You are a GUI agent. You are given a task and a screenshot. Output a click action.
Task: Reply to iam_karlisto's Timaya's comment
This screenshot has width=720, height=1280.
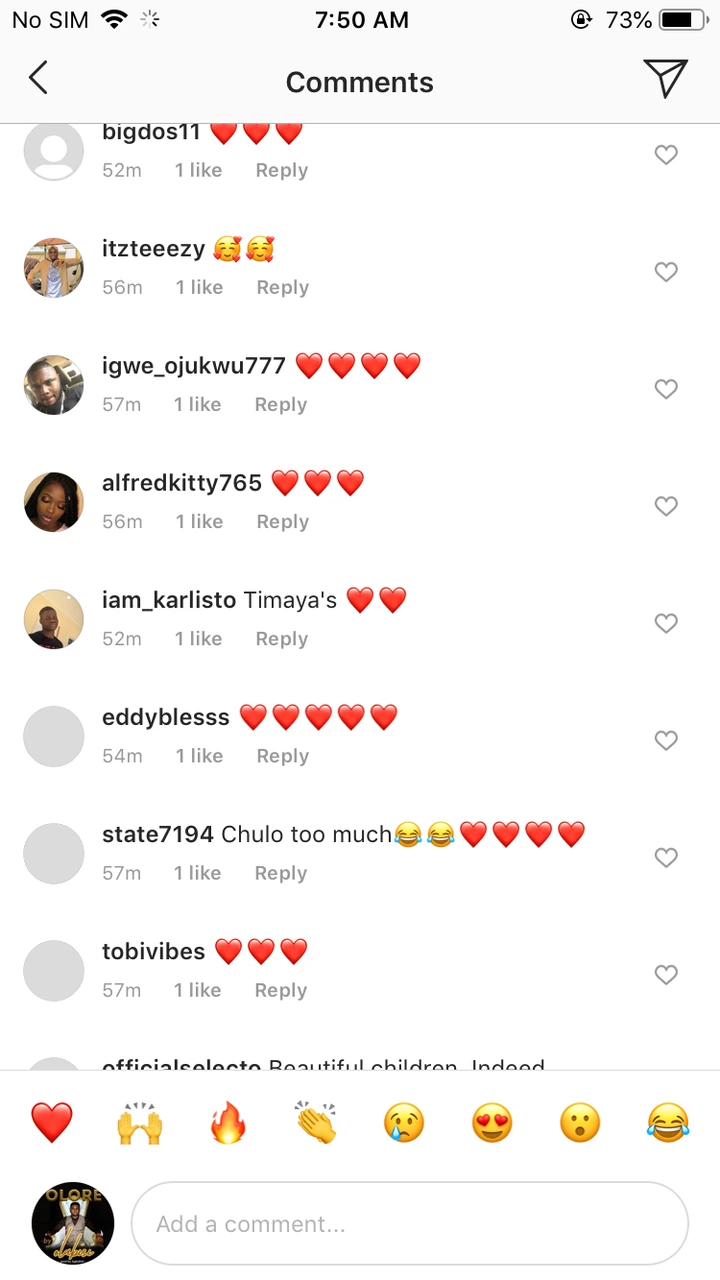[x=282, y=639]
